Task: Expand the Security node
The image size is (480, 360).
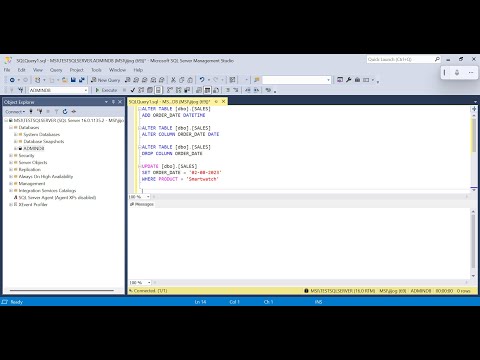Action: coord(11,155)
